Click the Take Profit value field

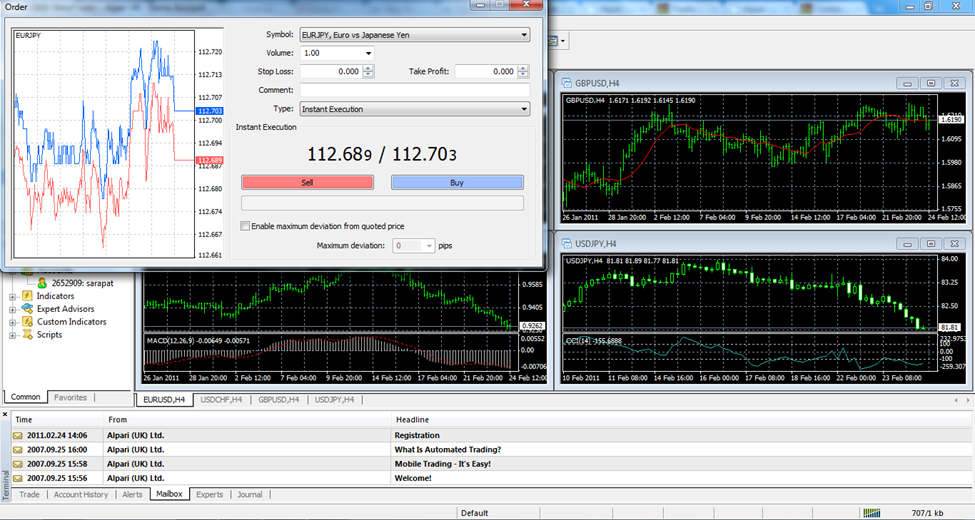click(x=486, y=72)
